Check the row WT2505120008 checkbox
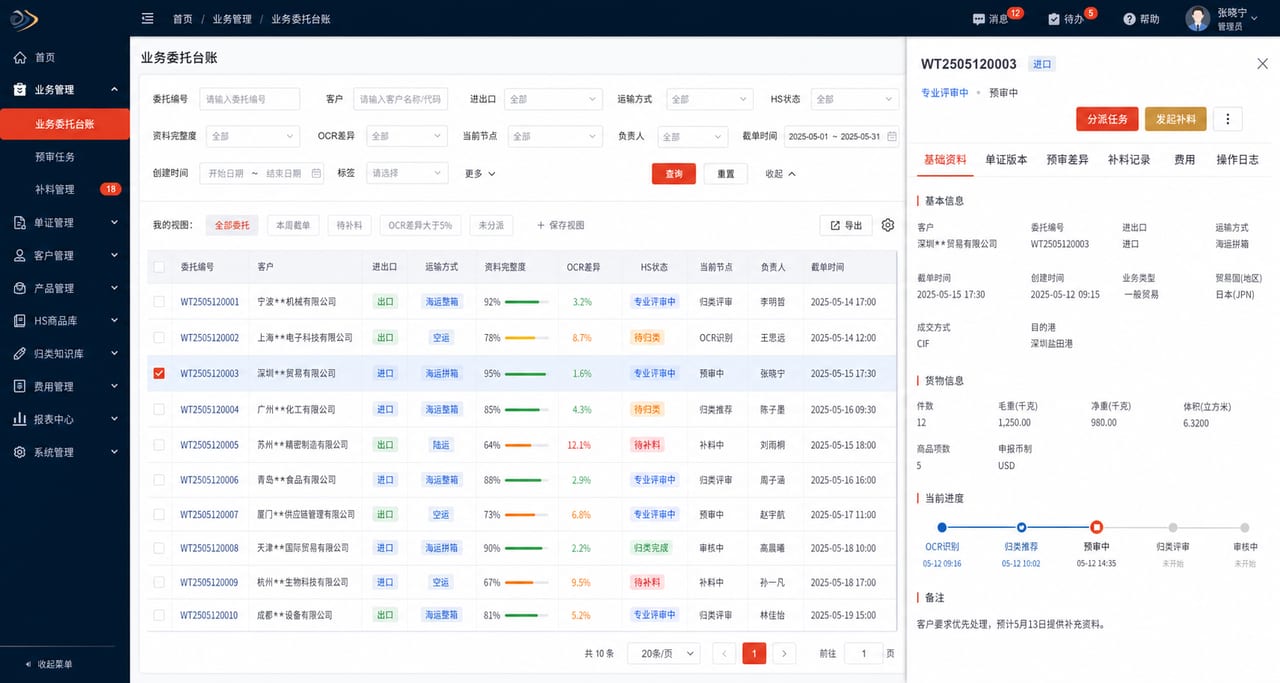This screenshot has height=683, width=1280. click(x=158, y=548)
